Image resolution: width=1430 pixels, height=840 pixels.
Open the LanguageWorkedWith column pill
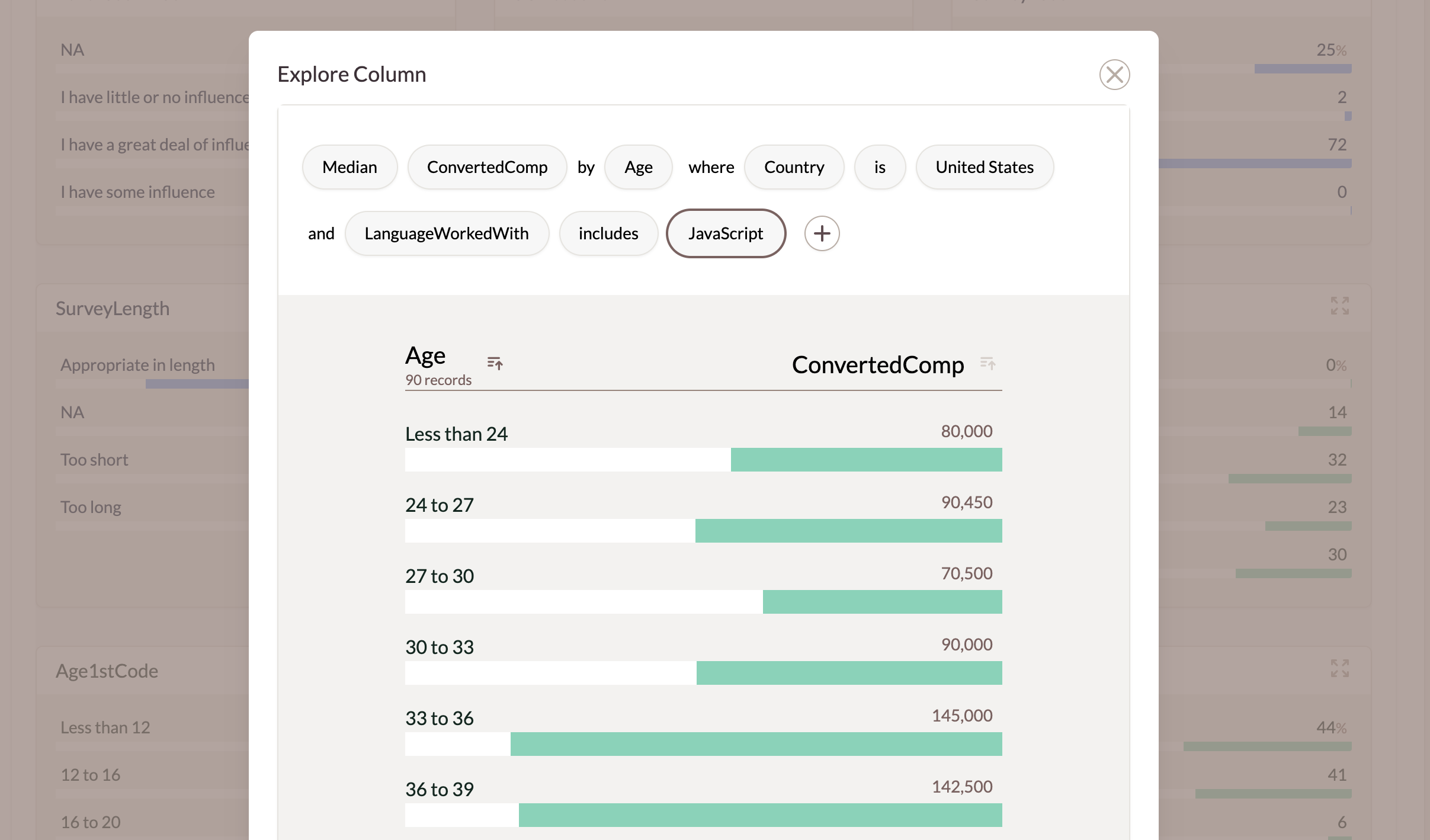pyautogui.click(x=447, y=233)
